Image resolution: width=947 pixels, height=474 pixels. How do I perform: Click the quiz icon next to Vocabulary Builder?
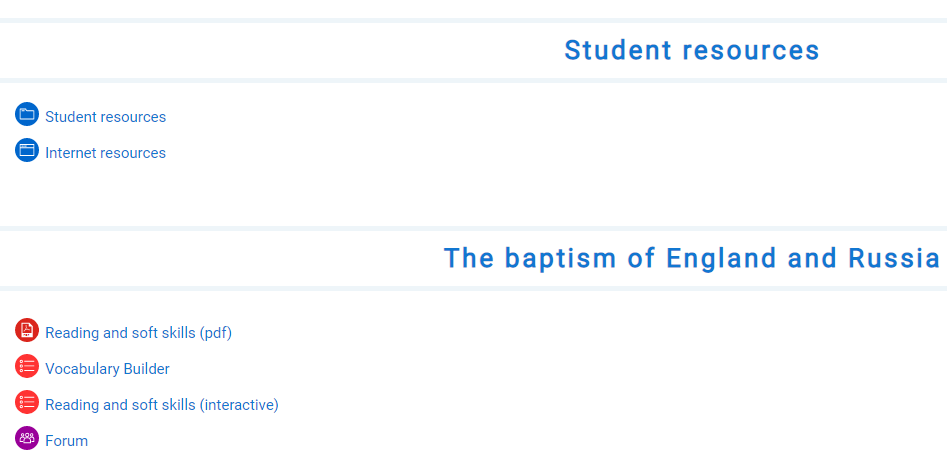click(x=27, y=367)
